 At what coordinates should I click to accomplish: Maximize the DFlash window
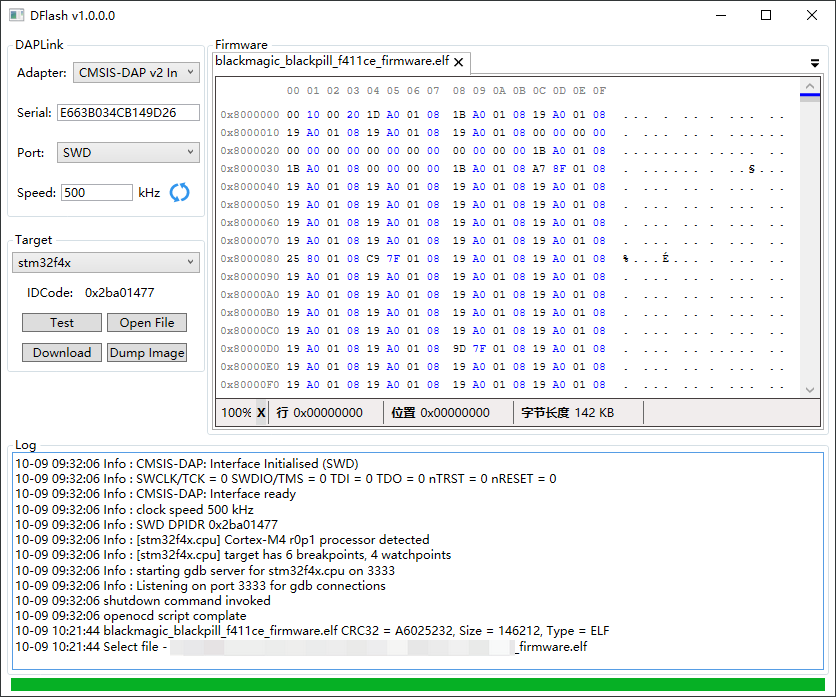[x=766, y=15]
